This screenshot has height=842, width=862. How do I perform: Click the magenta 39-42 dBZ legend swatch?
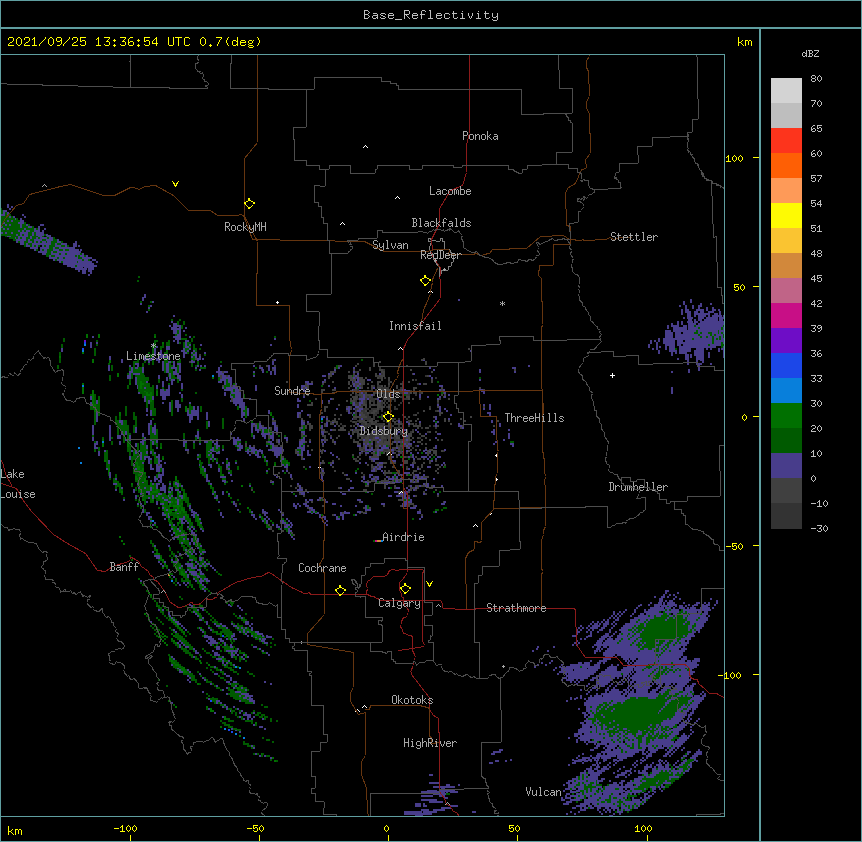[786, 315]
